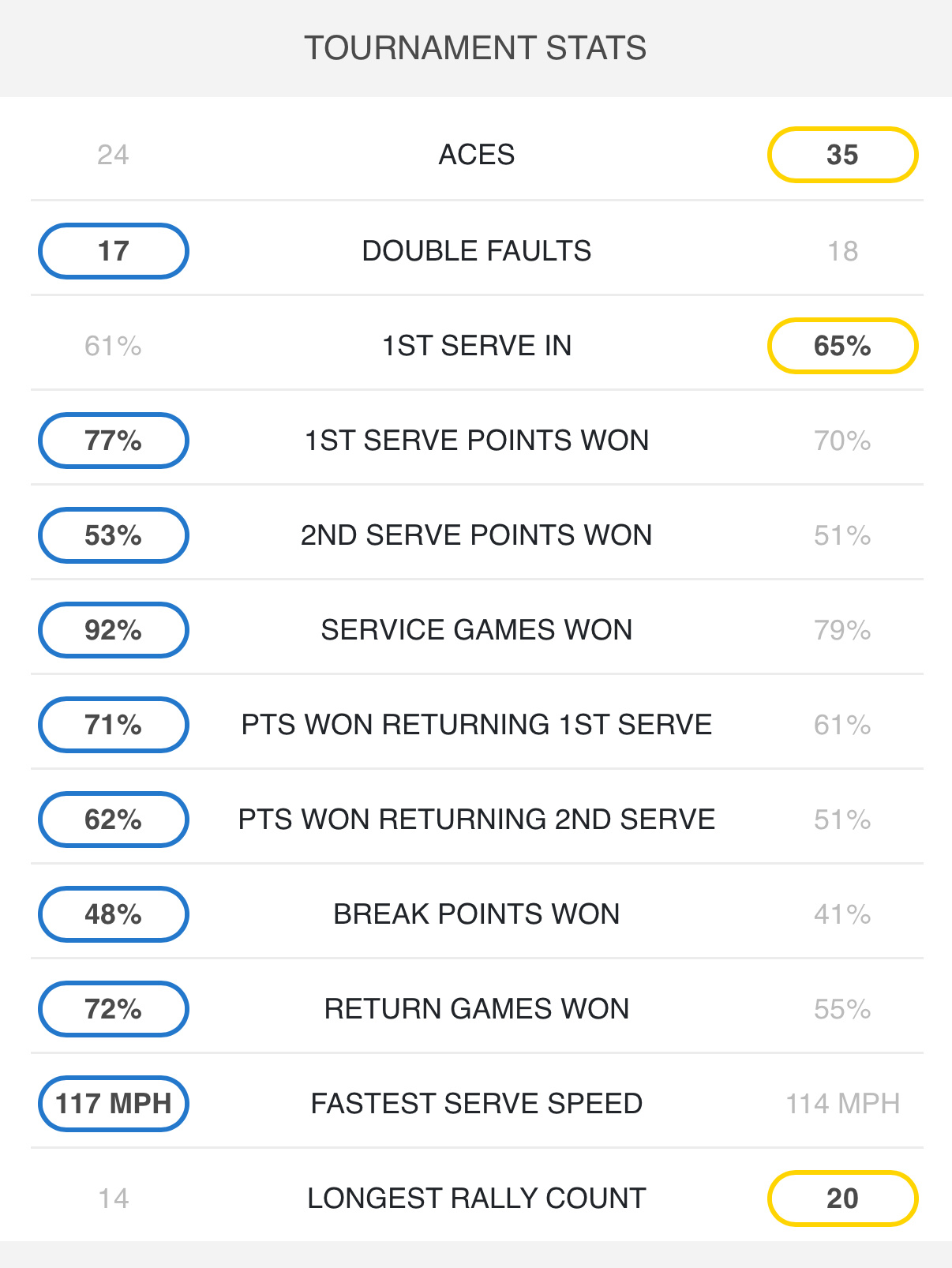The image size is (952, 1268).
Task: Tap the 53% second serve points won badge
Action: point(113,535)
